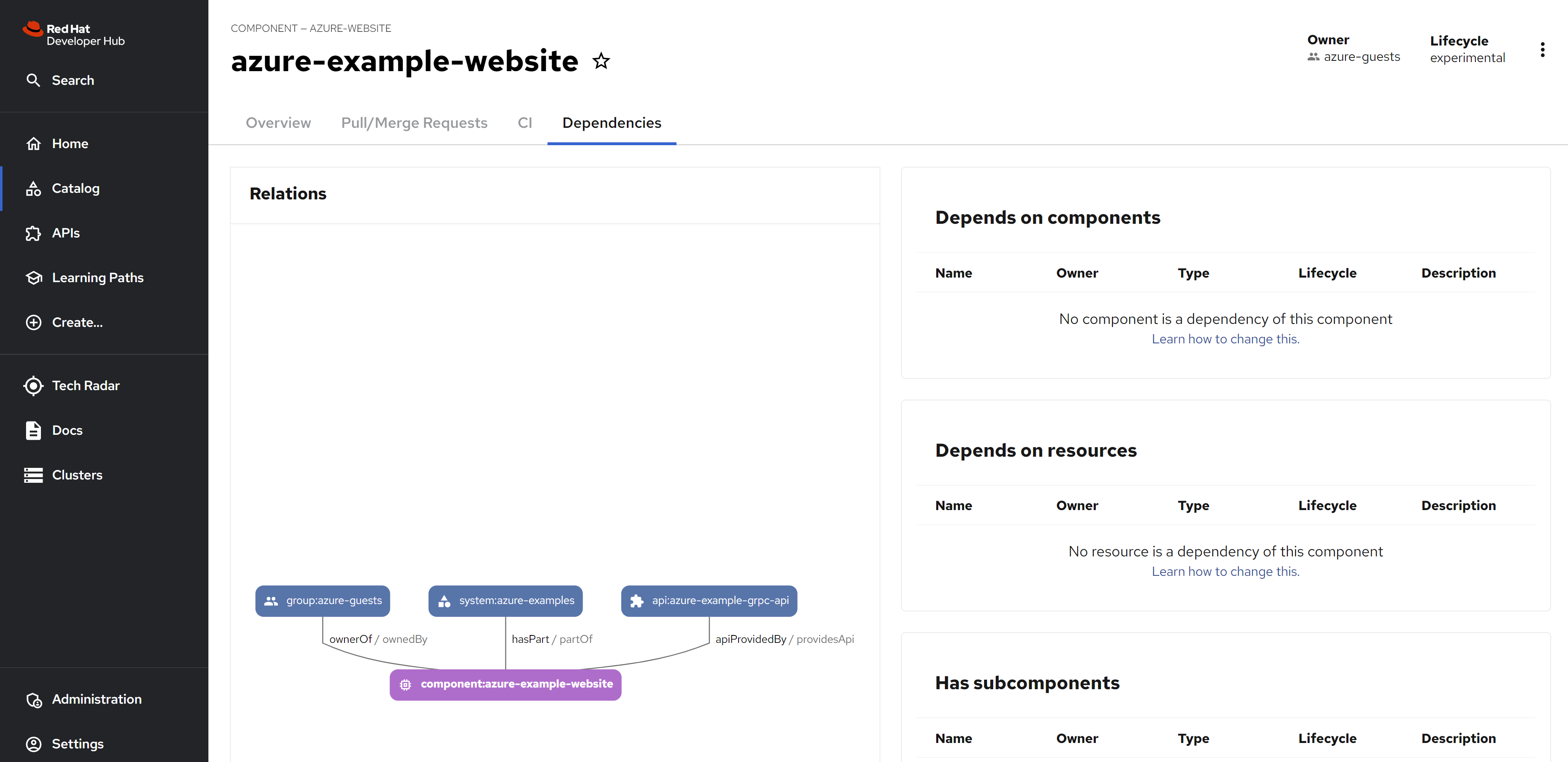
Task: Click the azure-guests owner link
Action: click(1362, 57)
